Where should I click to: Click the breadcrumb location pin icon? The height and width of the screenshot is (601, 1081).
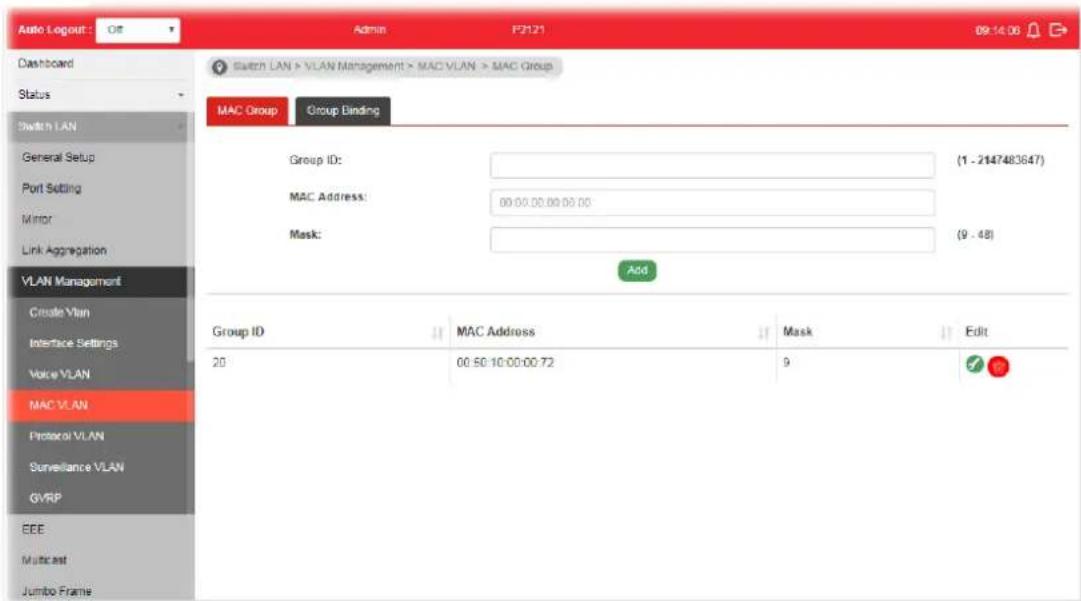pos(219,67)
